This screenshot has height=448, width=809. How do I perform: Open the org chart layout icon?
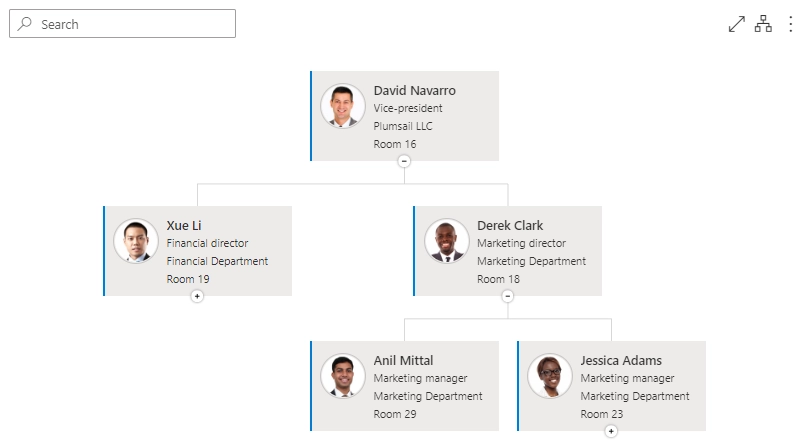click(763, 24)
